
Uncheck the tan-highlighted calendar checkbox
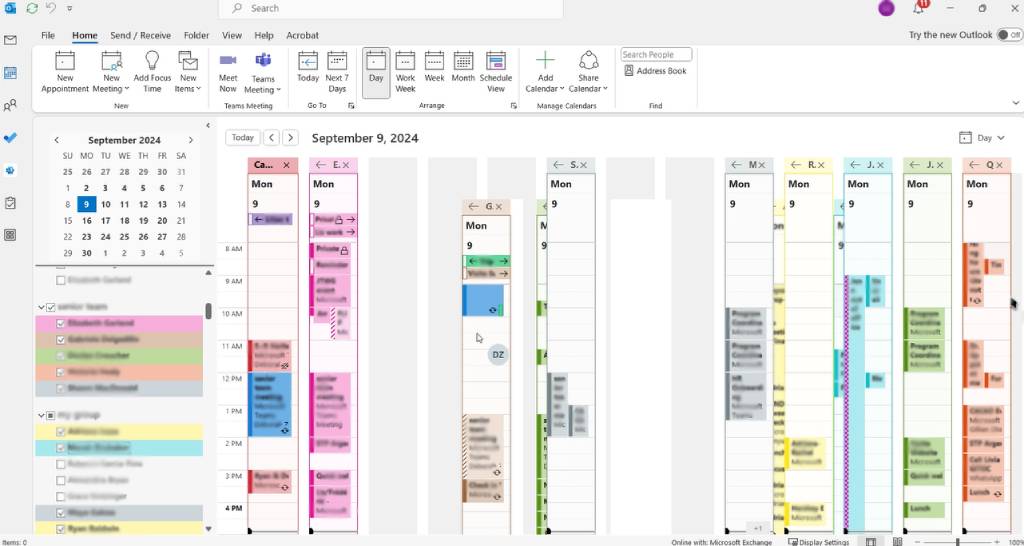tap(61, 340)
